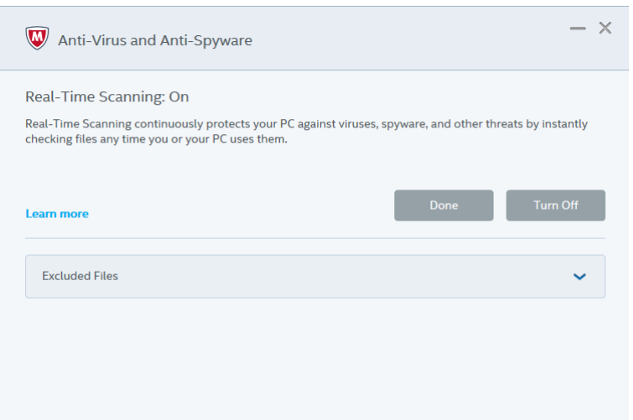Image resolution: width=633 pixels, height=420 pixels.
Task: Click the gray Turn Off button
Action: (555, 205)
